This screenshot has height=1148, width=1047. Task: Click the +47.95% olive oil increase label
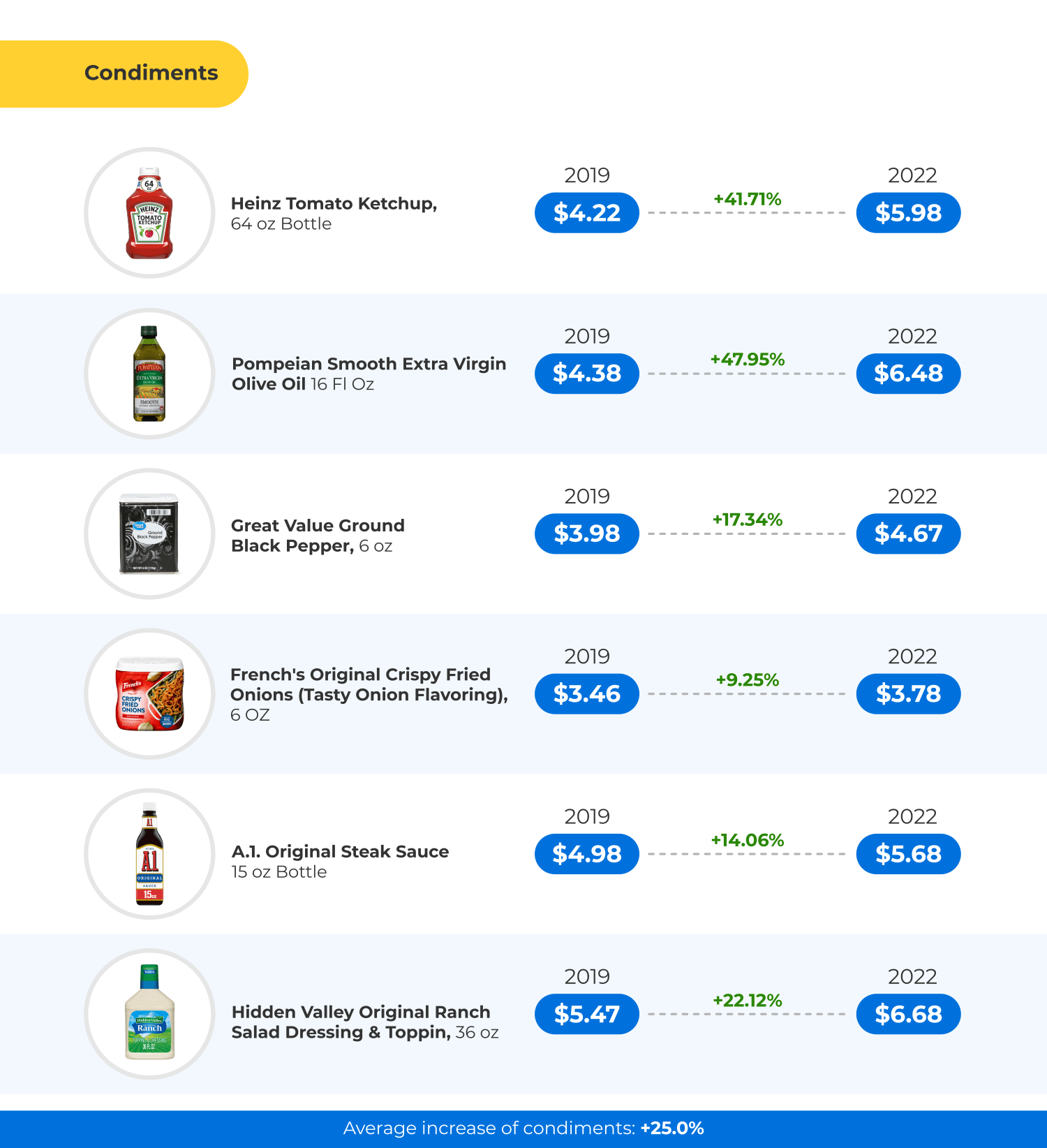747,360
